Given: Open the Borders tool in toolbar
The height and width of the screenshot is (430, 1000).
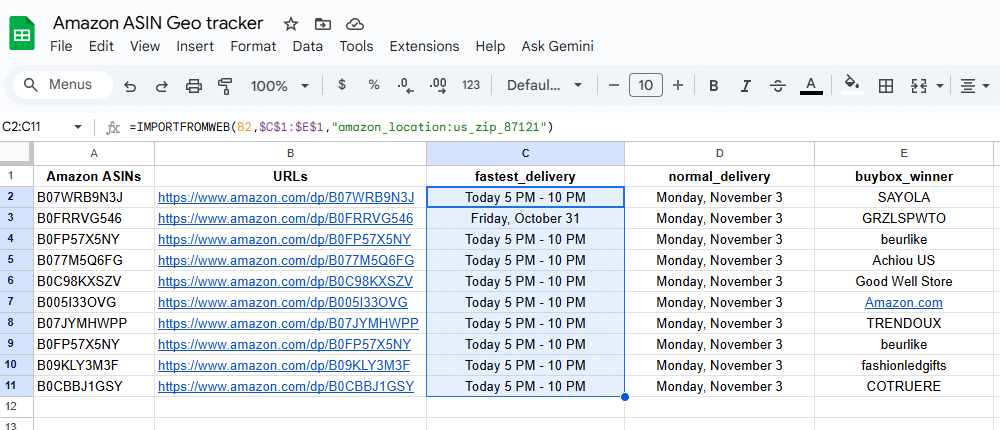Looking at the screenshot, I should tap(885, 86).
